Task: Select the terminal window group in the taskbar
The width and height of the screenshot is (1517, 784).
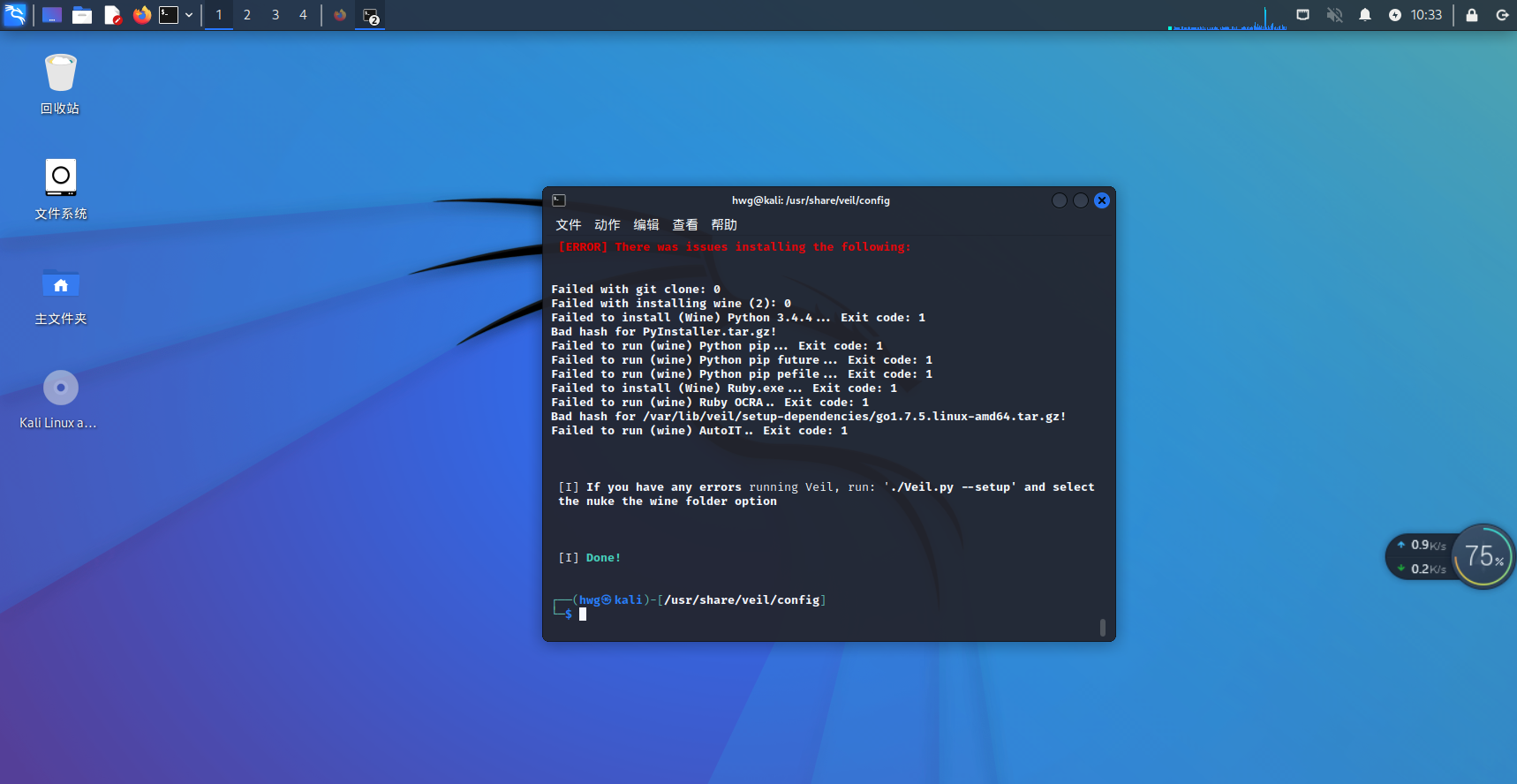Action: pyautogui.click(x=371, y=16)
